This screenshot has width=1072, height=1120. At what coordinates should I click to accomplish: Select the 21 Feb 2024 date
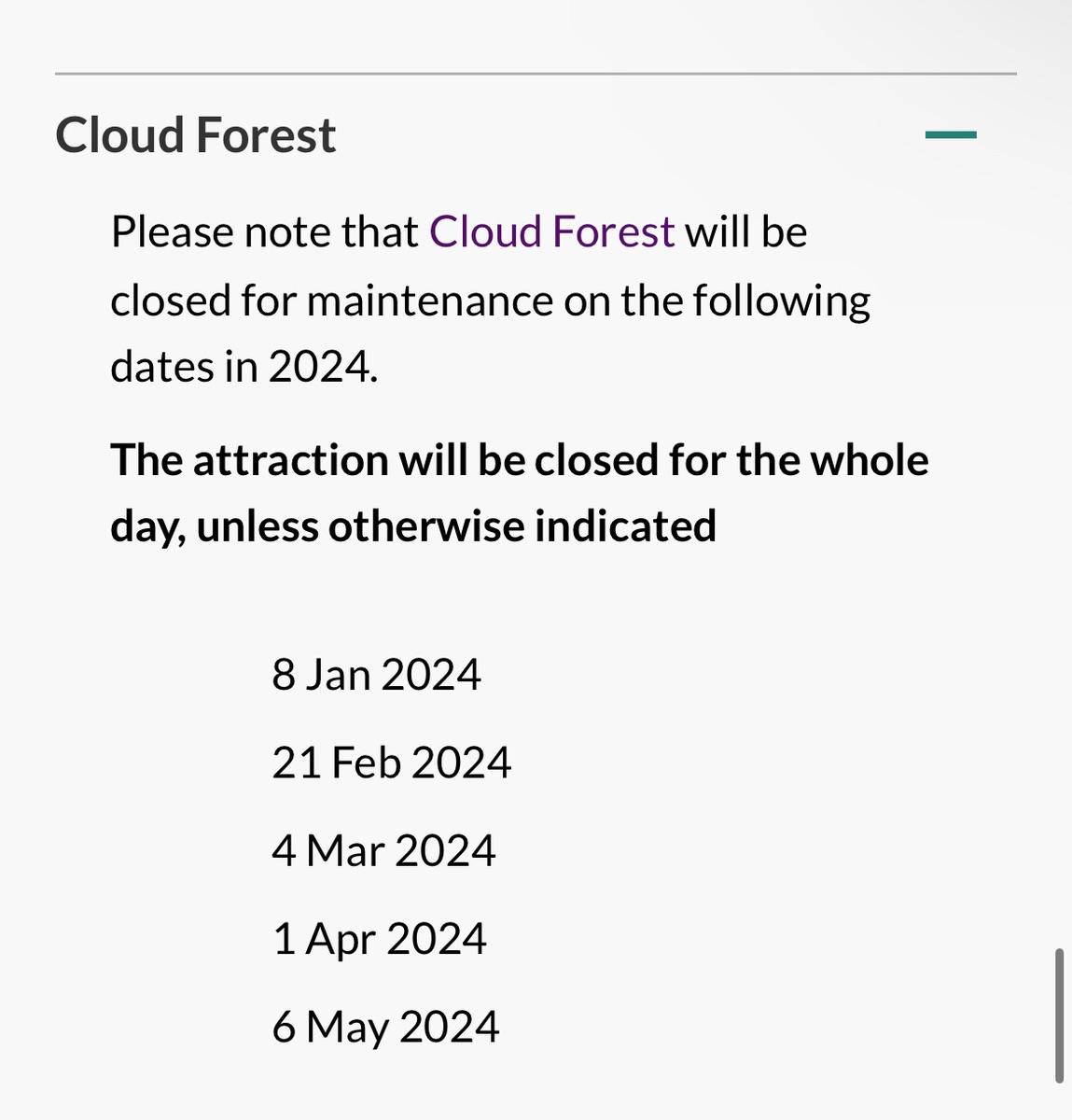tap(391, 763)
